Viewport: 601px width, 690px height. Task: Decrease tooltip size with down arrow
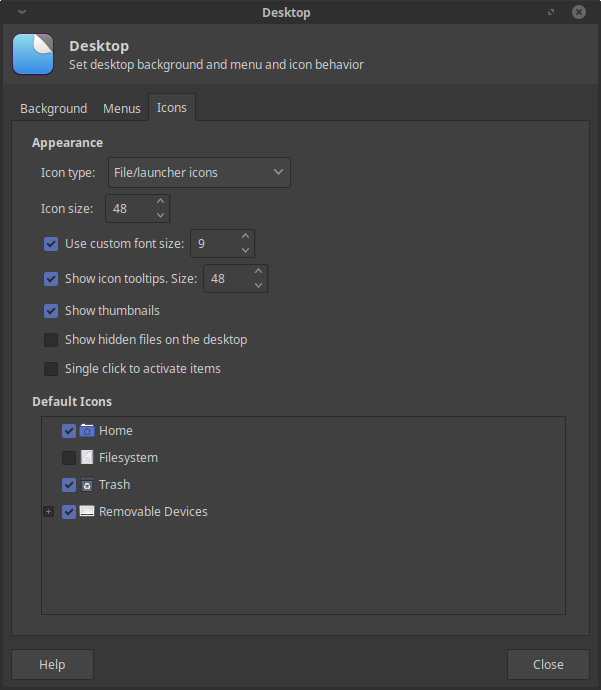(x=259, y=285)
